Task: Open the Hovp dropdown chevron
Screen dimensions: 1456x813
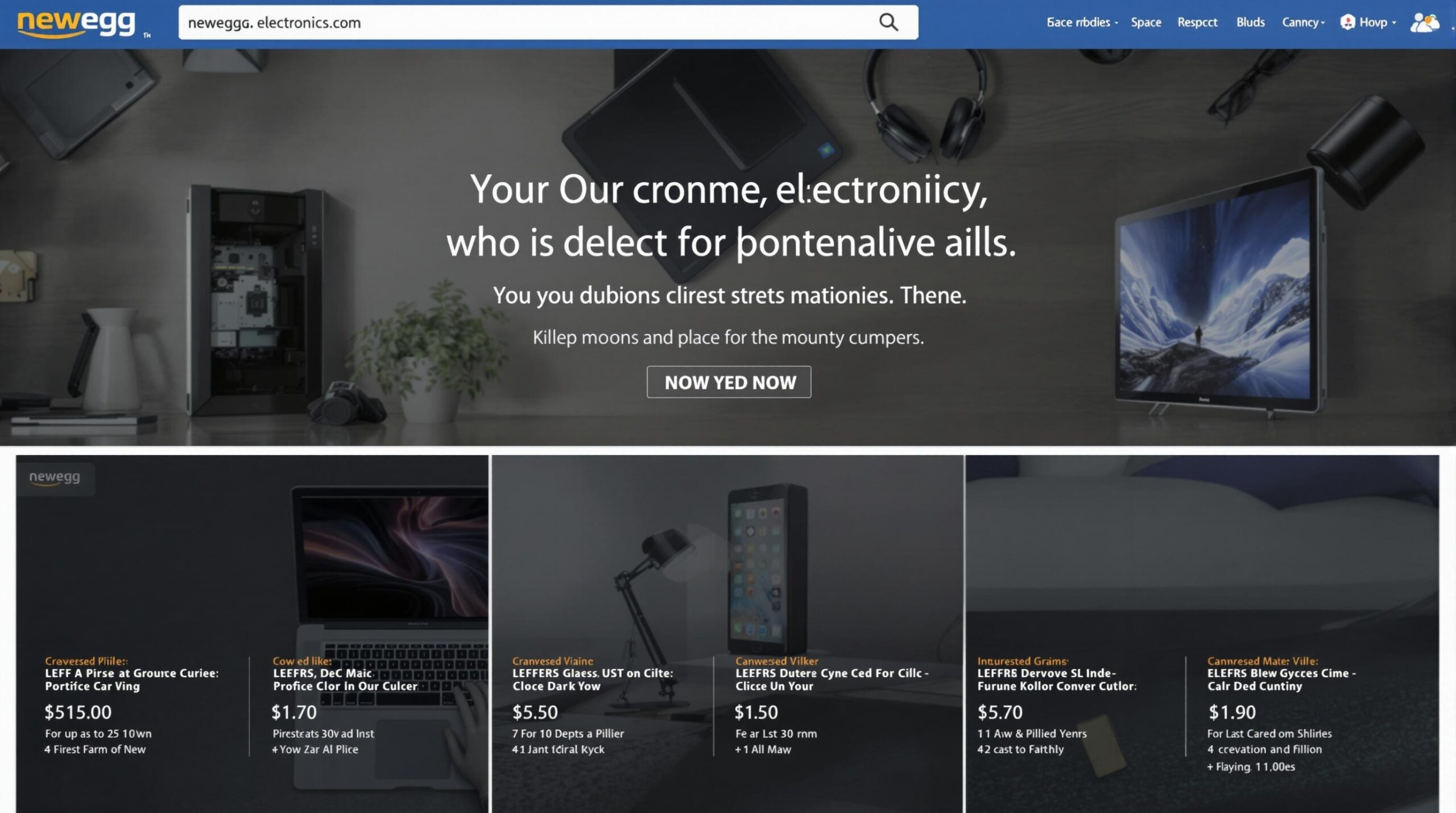Action: (1394, 23)
